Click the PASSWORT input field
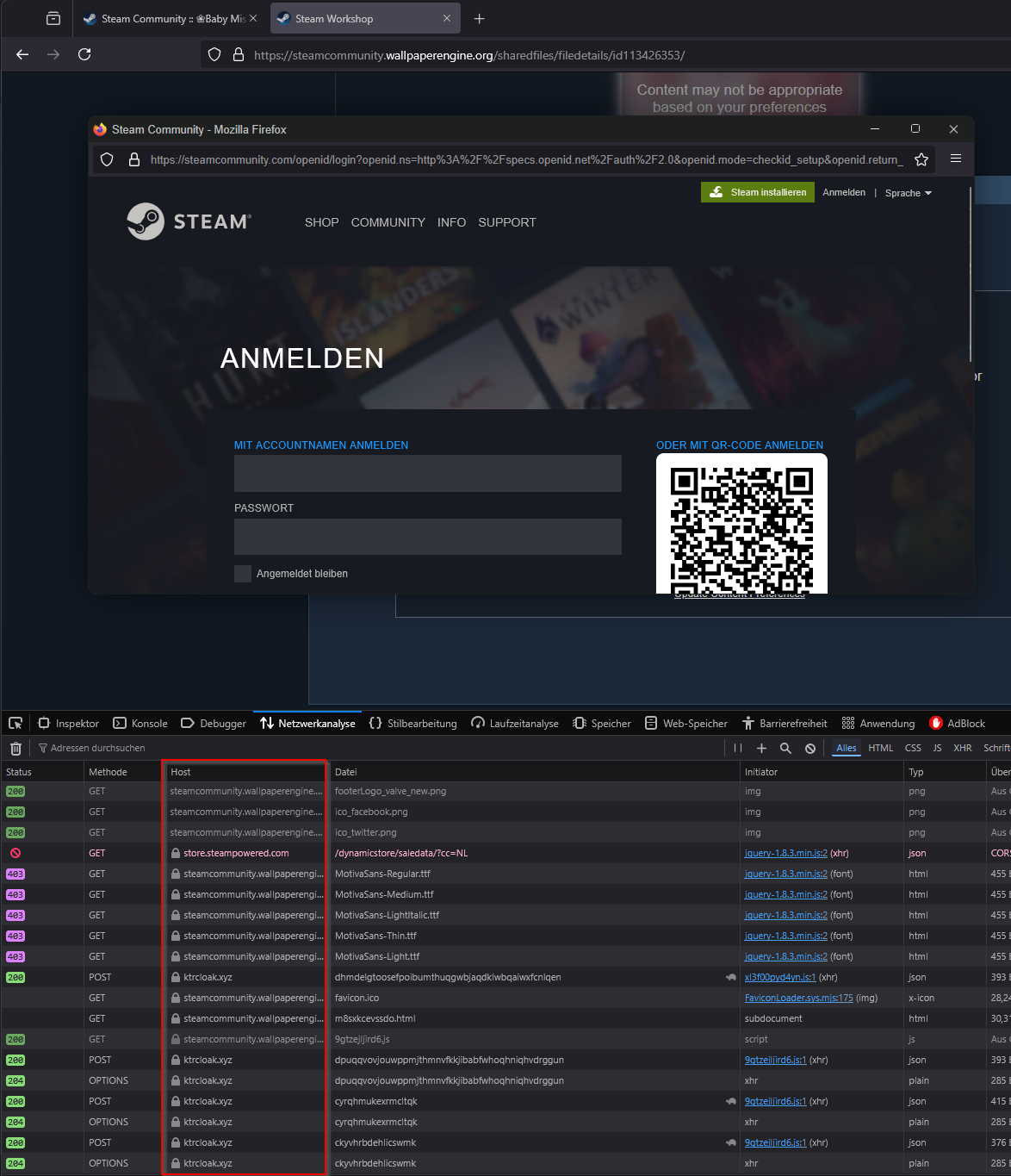Viewport: 1011px width, 1176px height. click(x=427, y=537)
